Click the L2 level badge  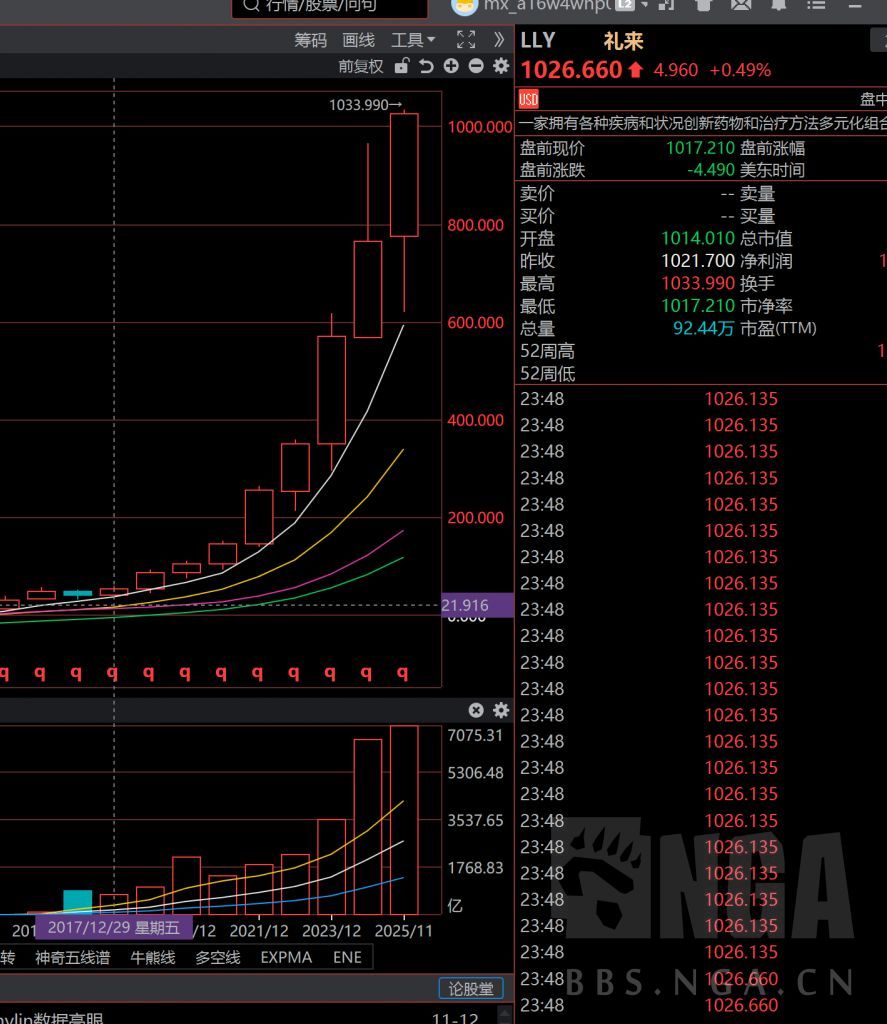(626, 5)
